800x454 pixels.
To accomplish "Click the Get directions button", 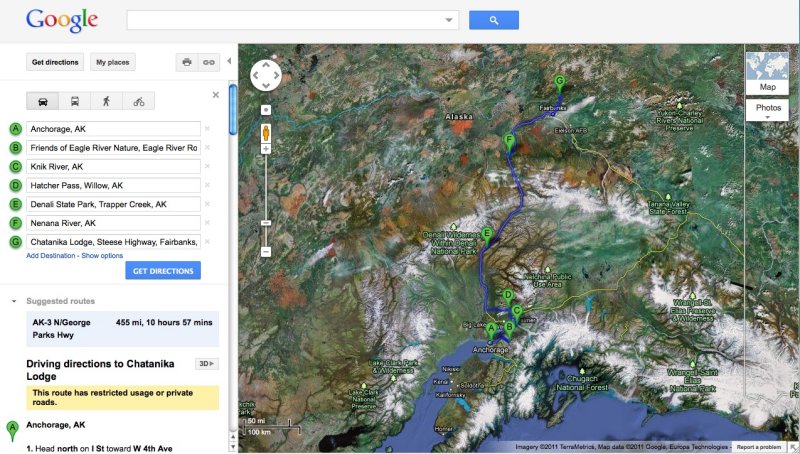I will pos(55,62).
